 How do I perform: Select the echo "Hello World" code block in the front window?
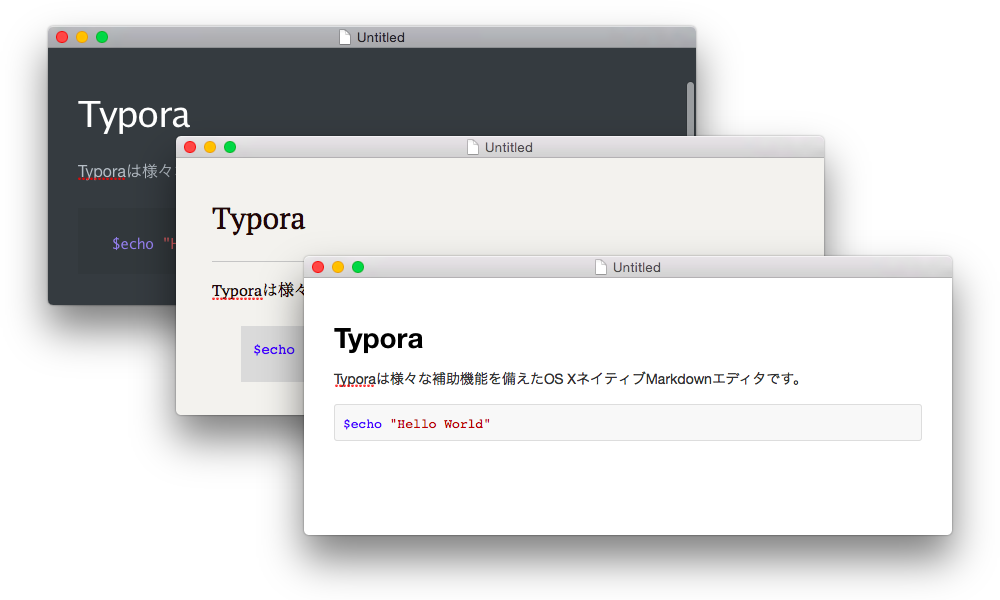[628, 422]
